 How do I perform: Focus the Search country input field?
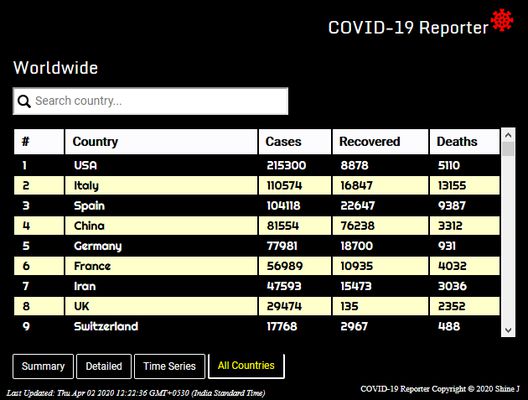(151, 101)
